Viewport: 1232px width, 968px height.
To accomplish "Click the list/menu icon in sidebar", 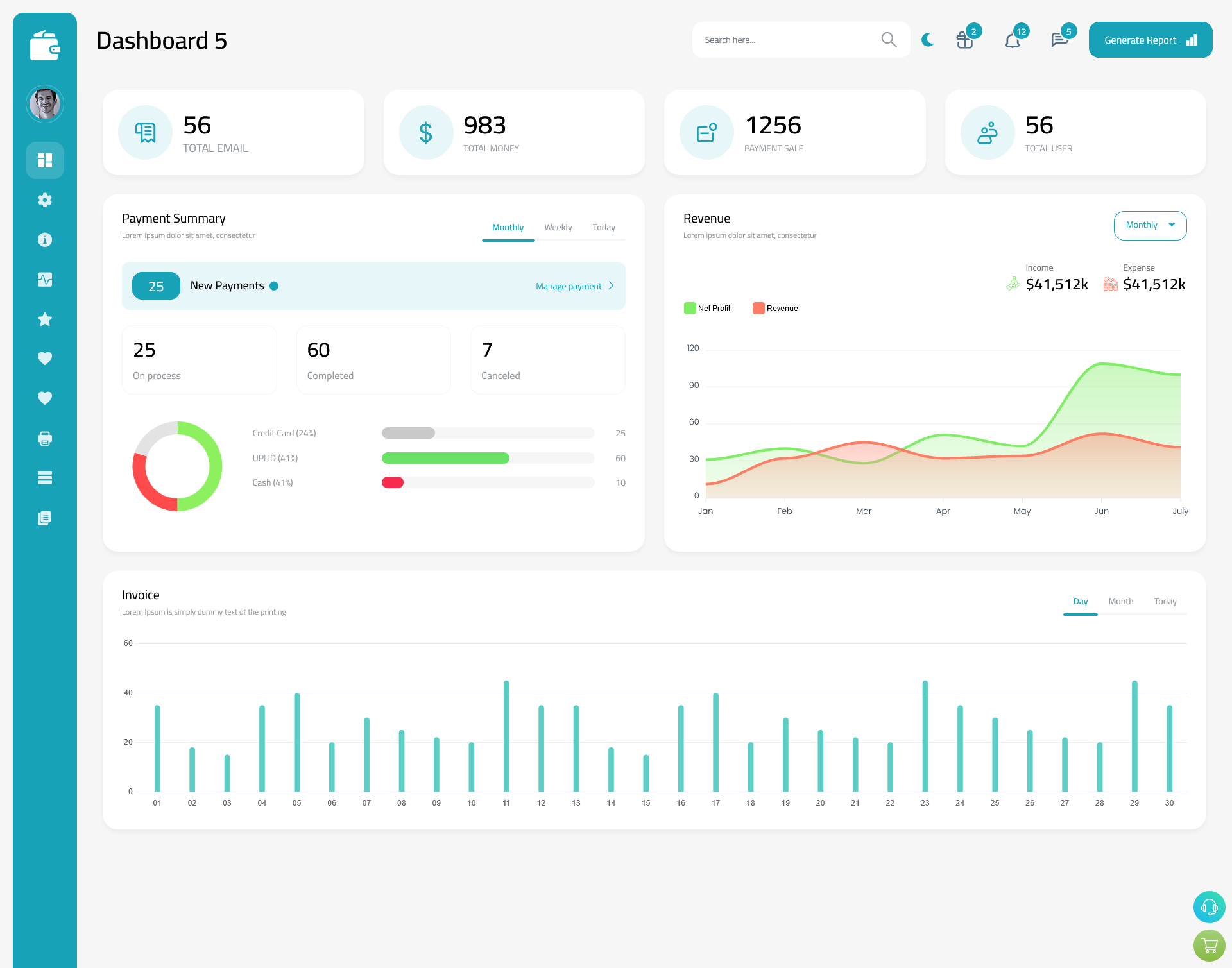I will point(44,477).
